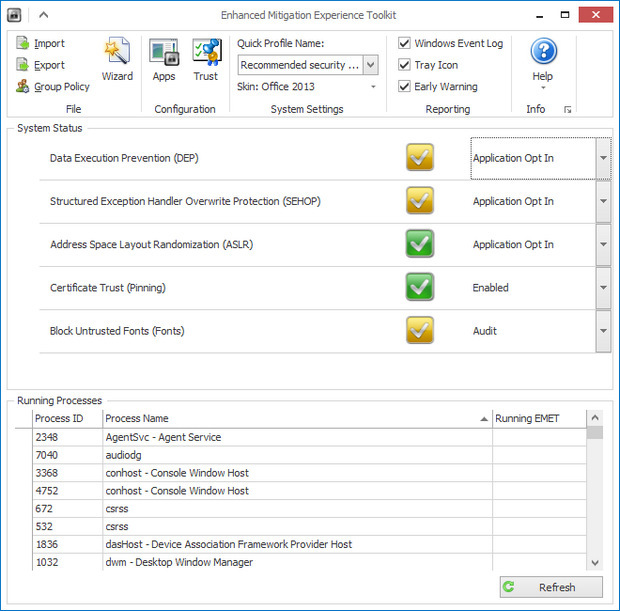This screenshot has height=611, width=620.
Task: Click the quick access toolbar up-arrow
Action: click(x=43, y=15)
